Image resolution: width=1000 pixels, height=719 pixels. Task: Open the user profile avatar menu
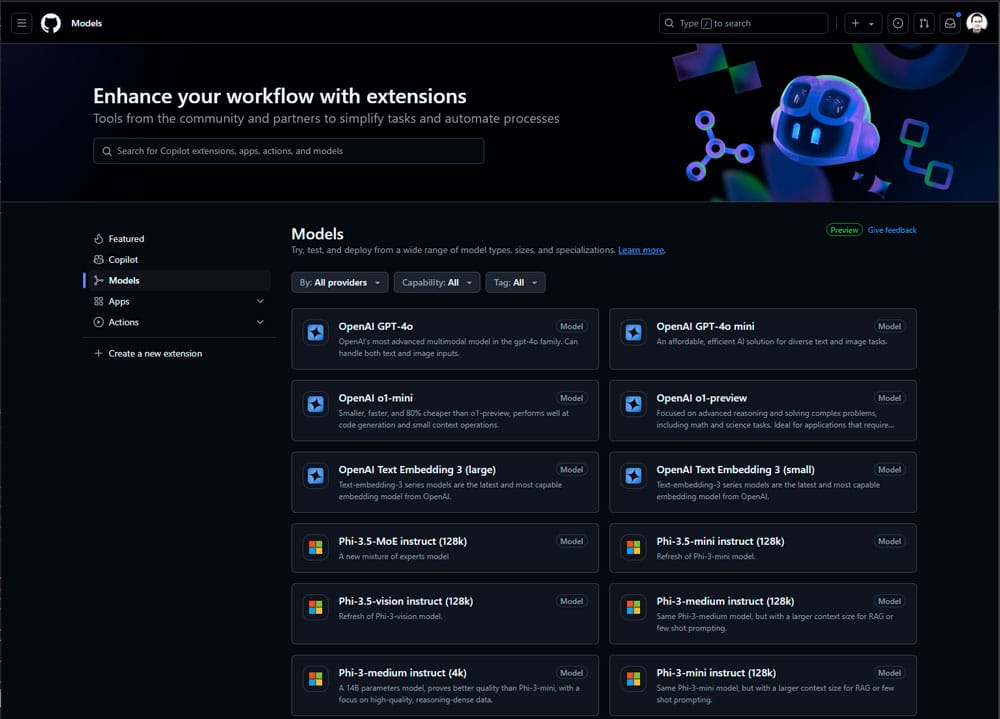click(977, 23)
